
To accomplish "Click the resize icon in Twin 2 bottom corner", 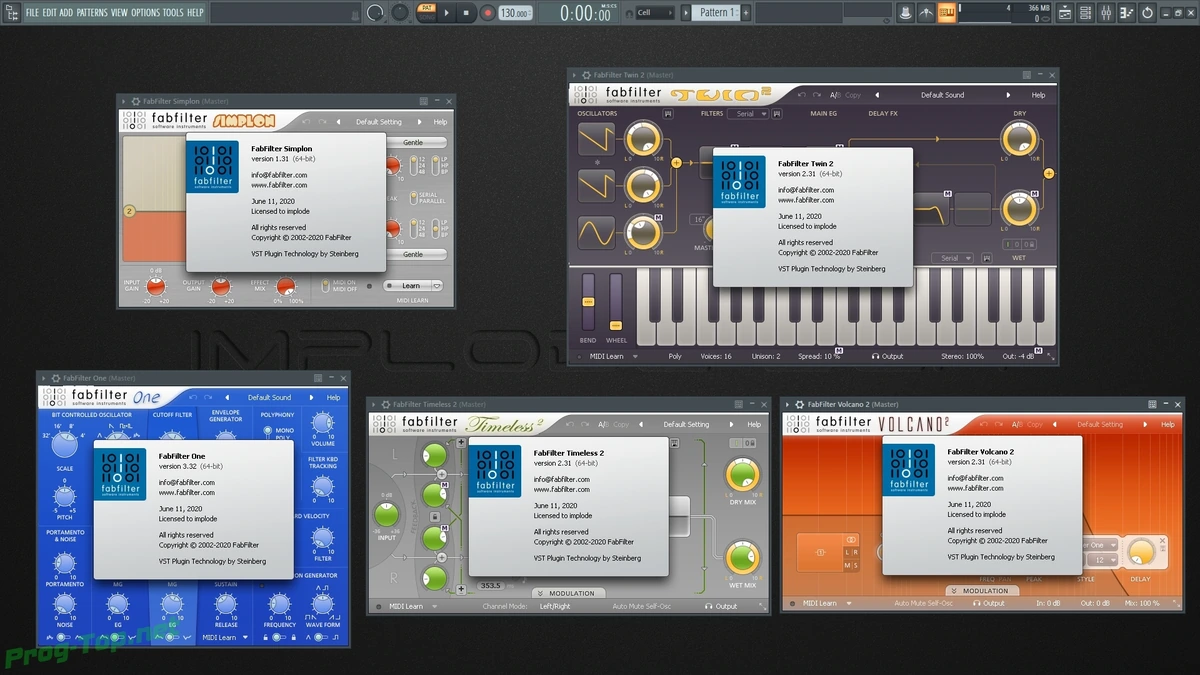I will pyautogui.click(x=1049, y=356).
